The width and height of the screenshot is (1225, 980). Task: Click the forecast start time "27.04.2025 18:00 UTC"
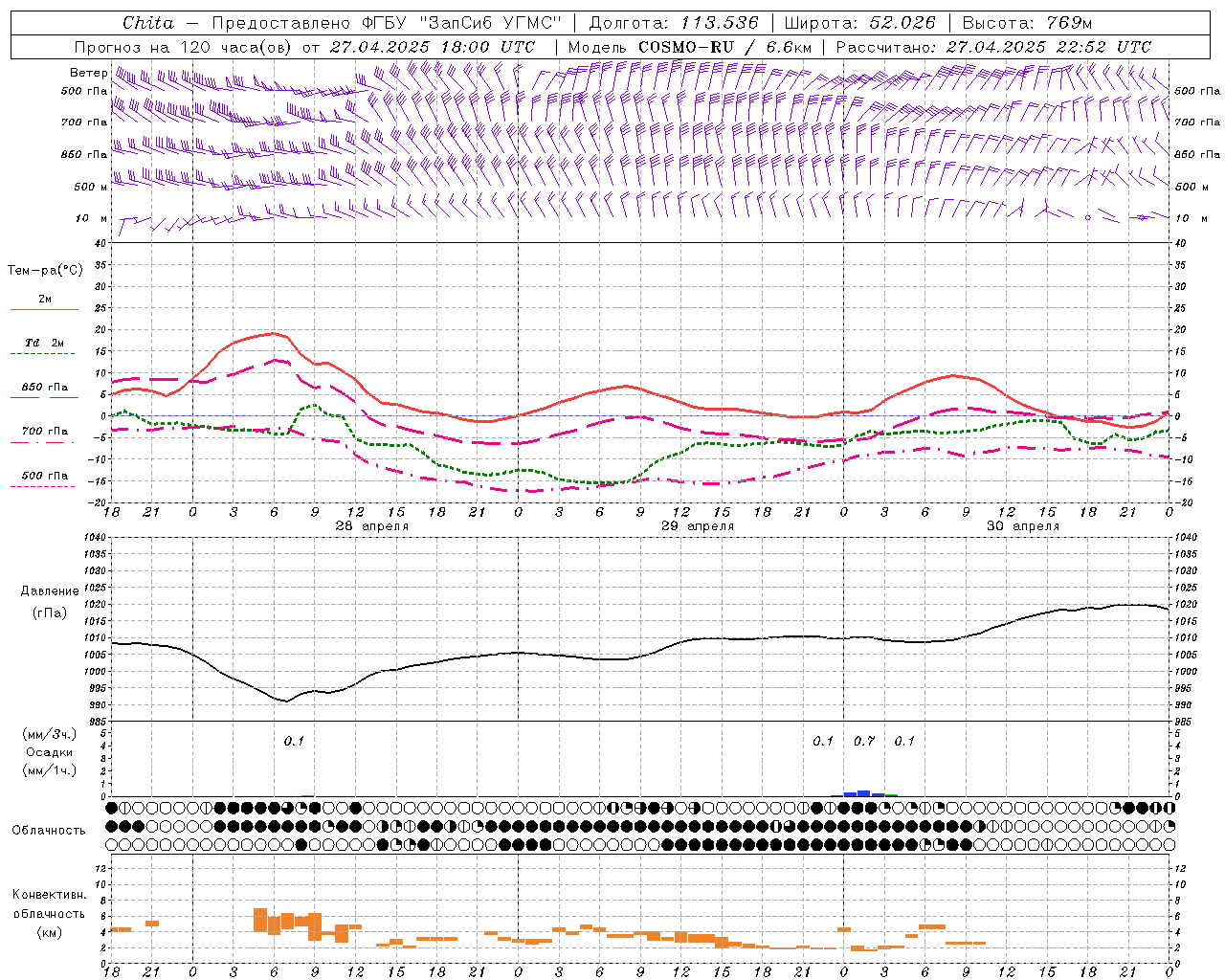433,47
